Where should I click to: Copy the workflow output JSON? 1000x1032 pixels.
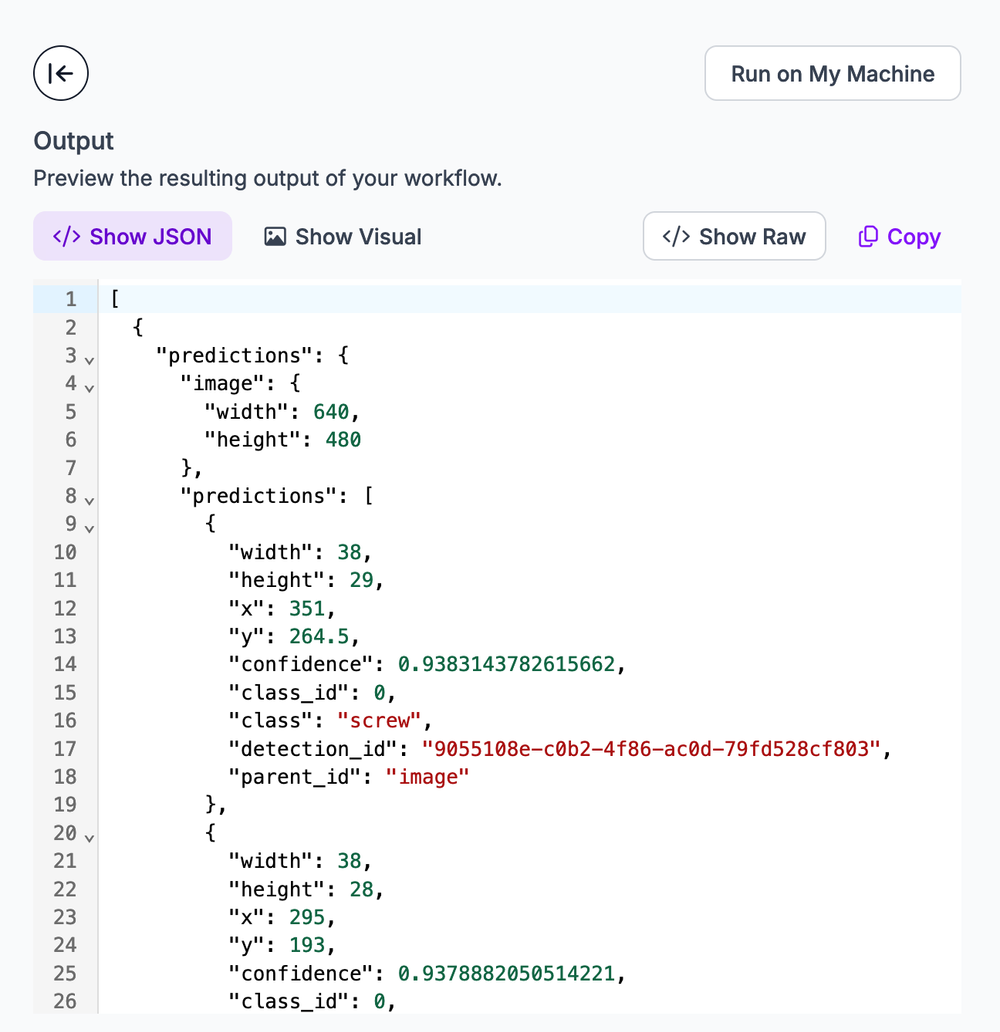[x=898, y=236]
